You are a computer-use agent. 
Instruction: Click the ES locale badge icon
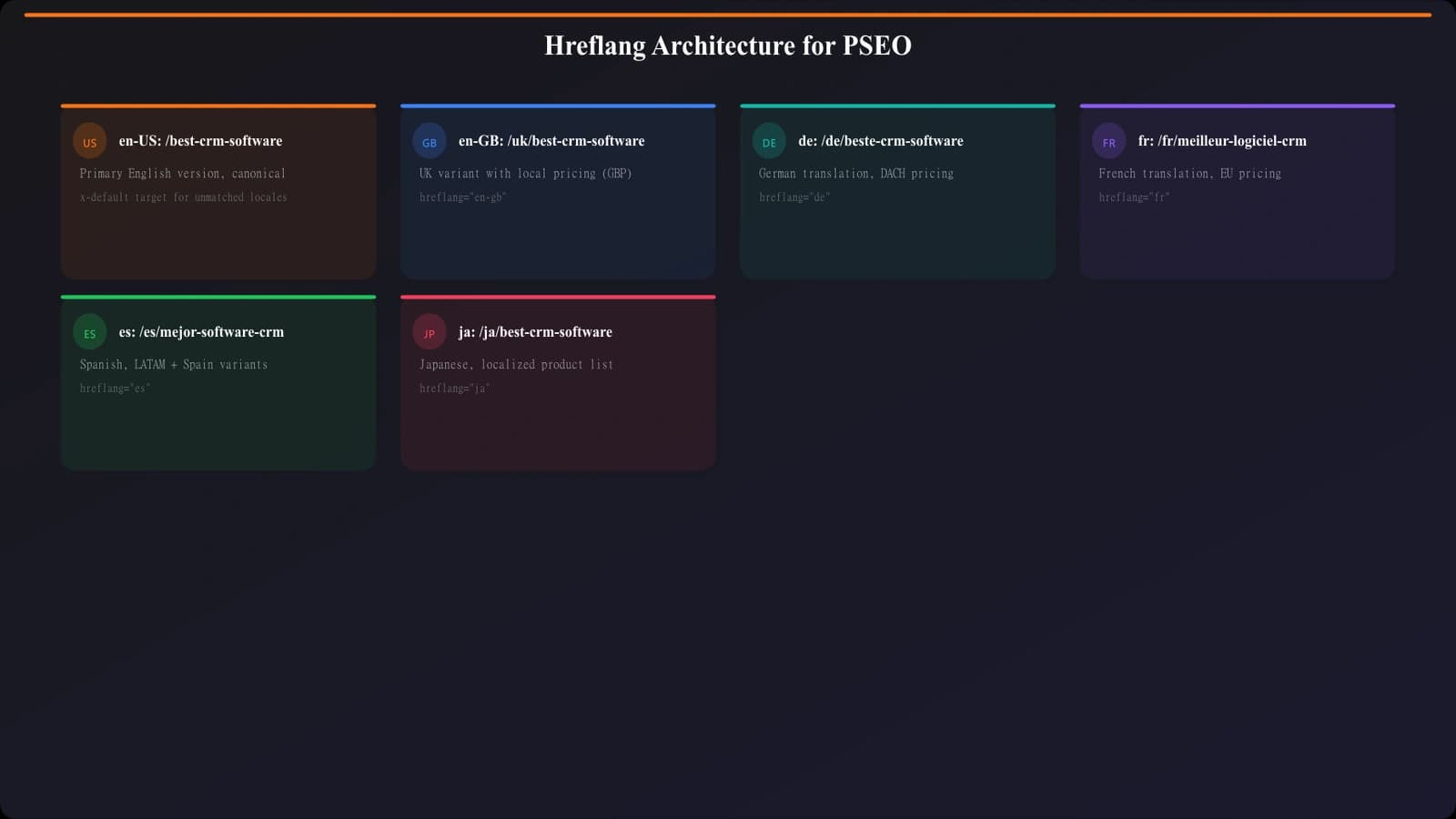pyautogui.click(x=89, y=332)
